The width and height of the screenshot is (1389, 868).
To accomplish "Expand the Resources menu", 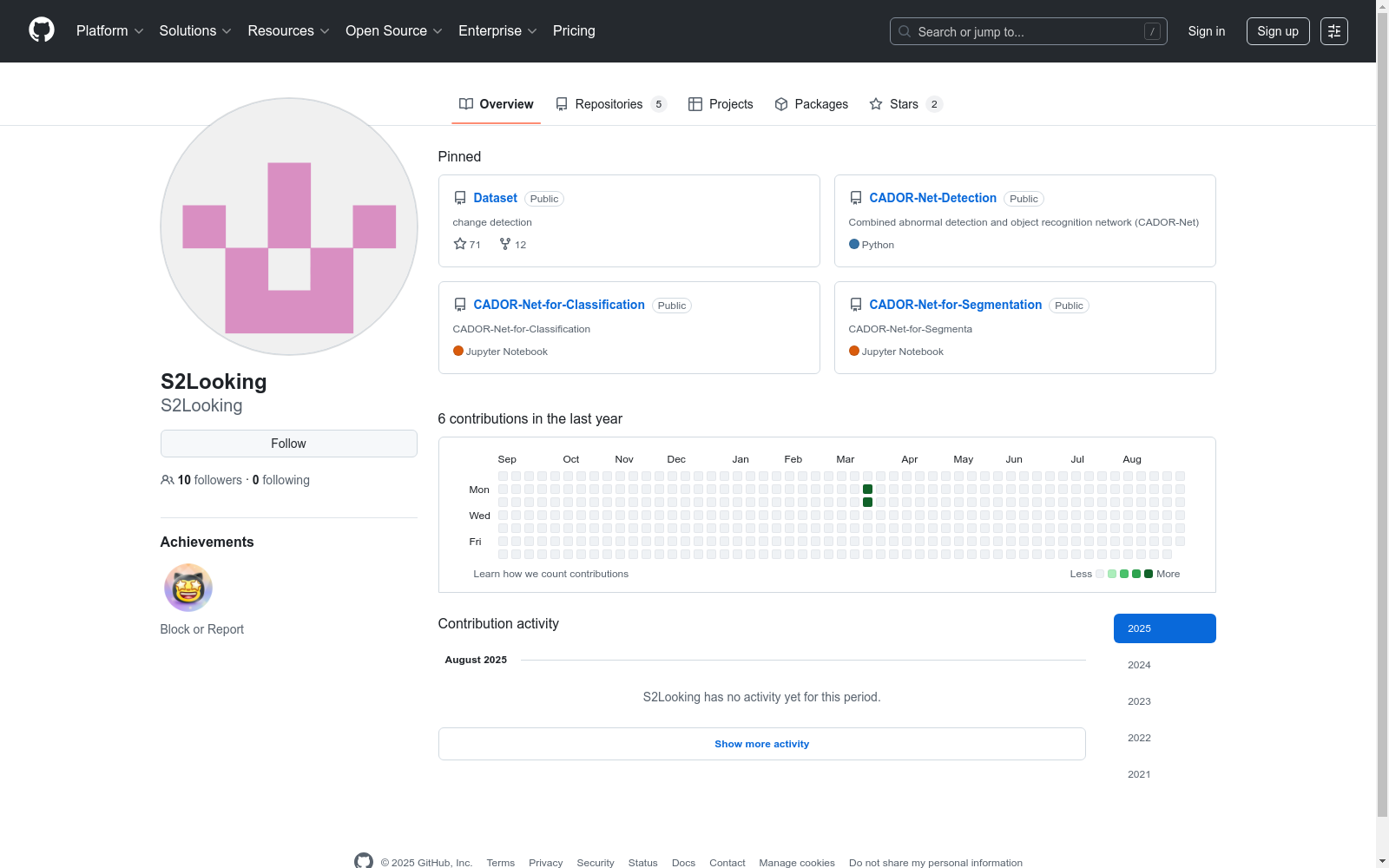I will click(x=288, y=31).
